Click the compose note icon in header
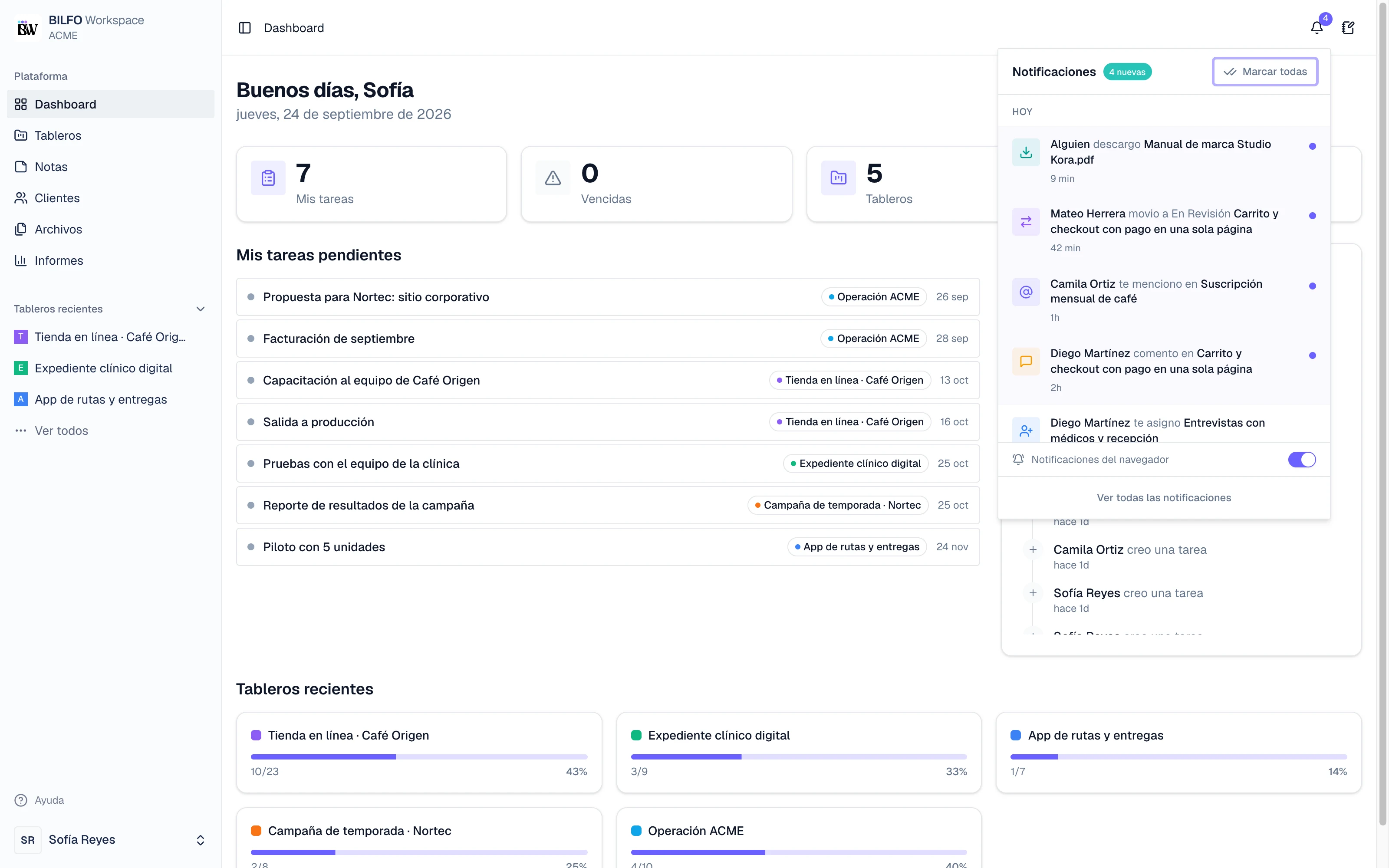Screen dimensions: 1389x868 (1348, 27)
